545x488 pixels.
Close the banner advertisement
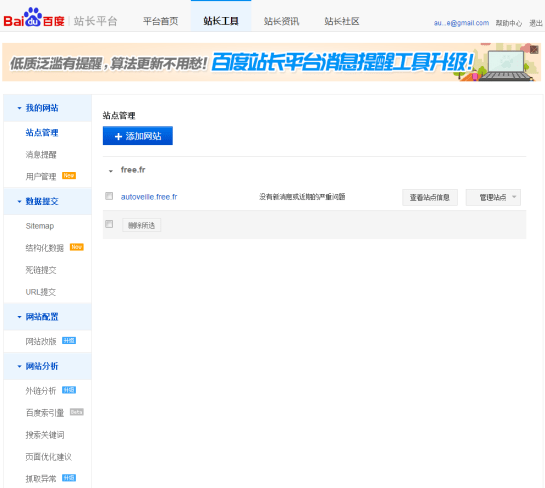click(534, 50)
